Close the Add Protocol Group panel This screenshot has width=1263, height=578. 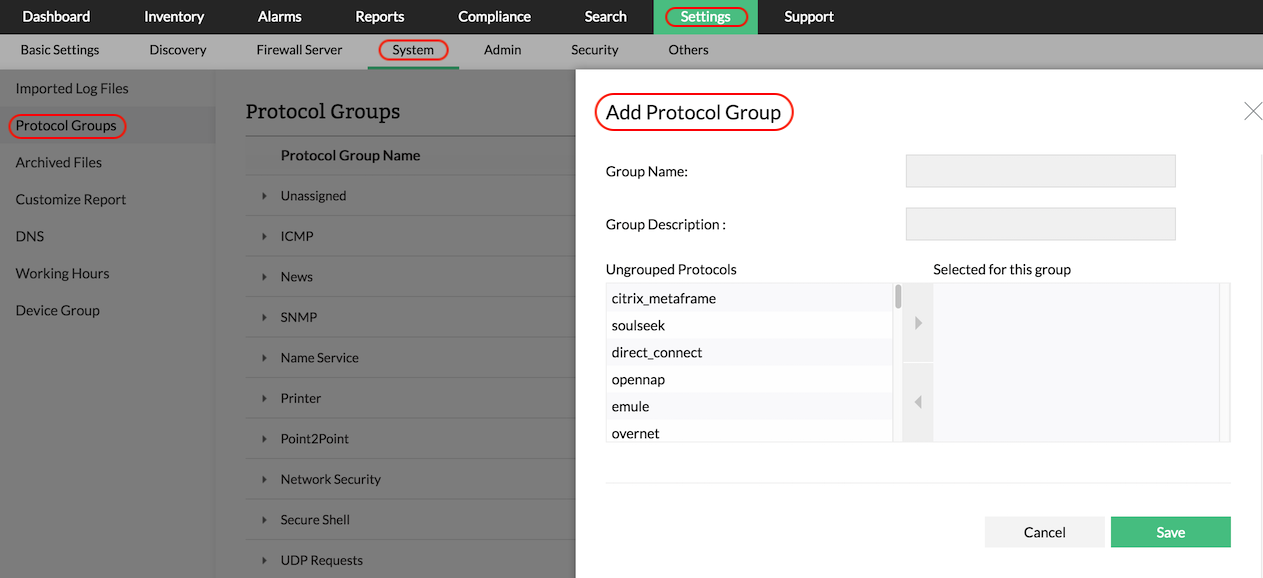[x=1252, y=111]
